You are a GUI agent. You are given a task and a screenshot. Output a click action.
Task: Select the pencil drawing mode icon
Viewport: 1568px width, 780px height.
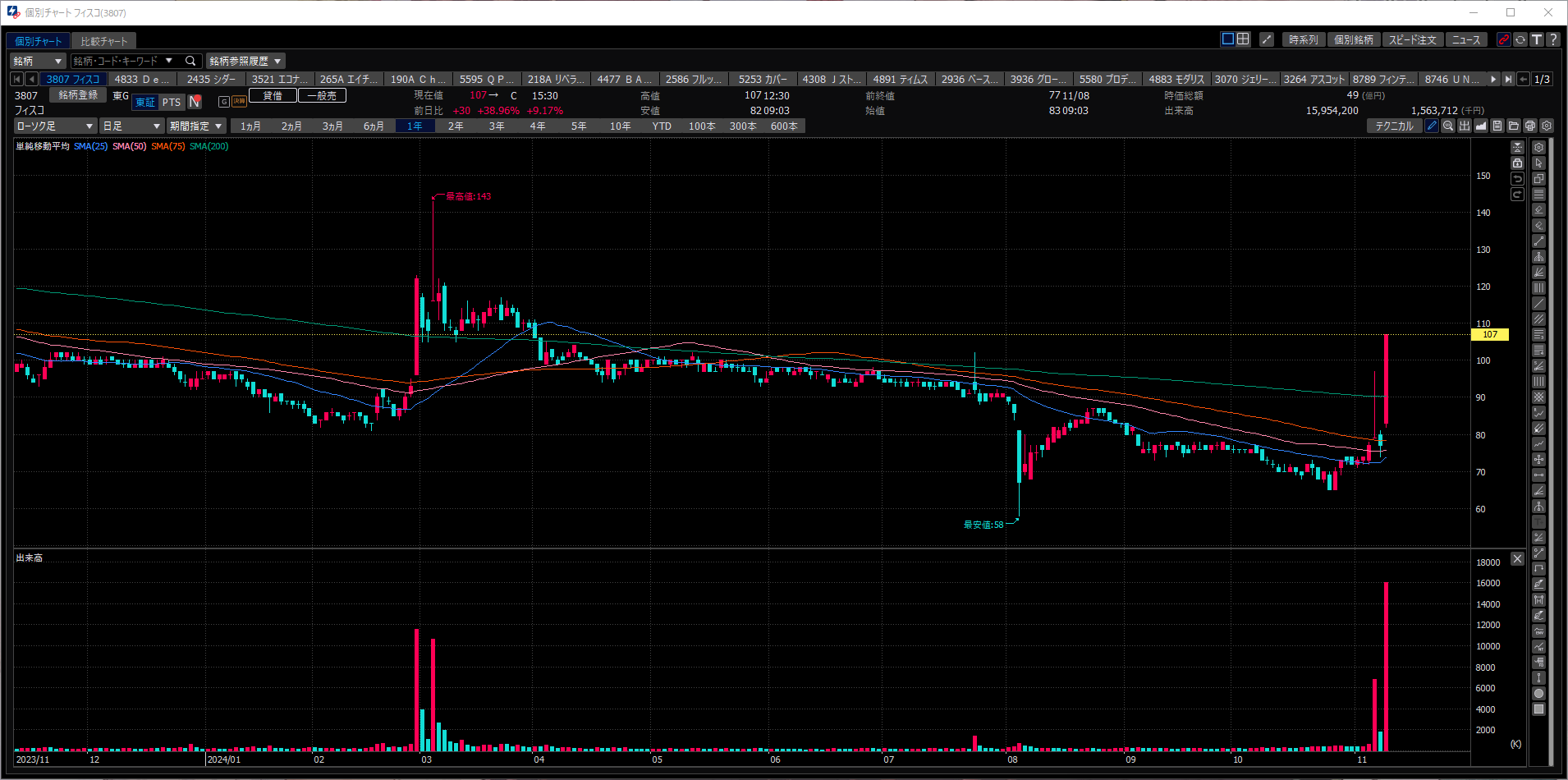(1432, 126)
